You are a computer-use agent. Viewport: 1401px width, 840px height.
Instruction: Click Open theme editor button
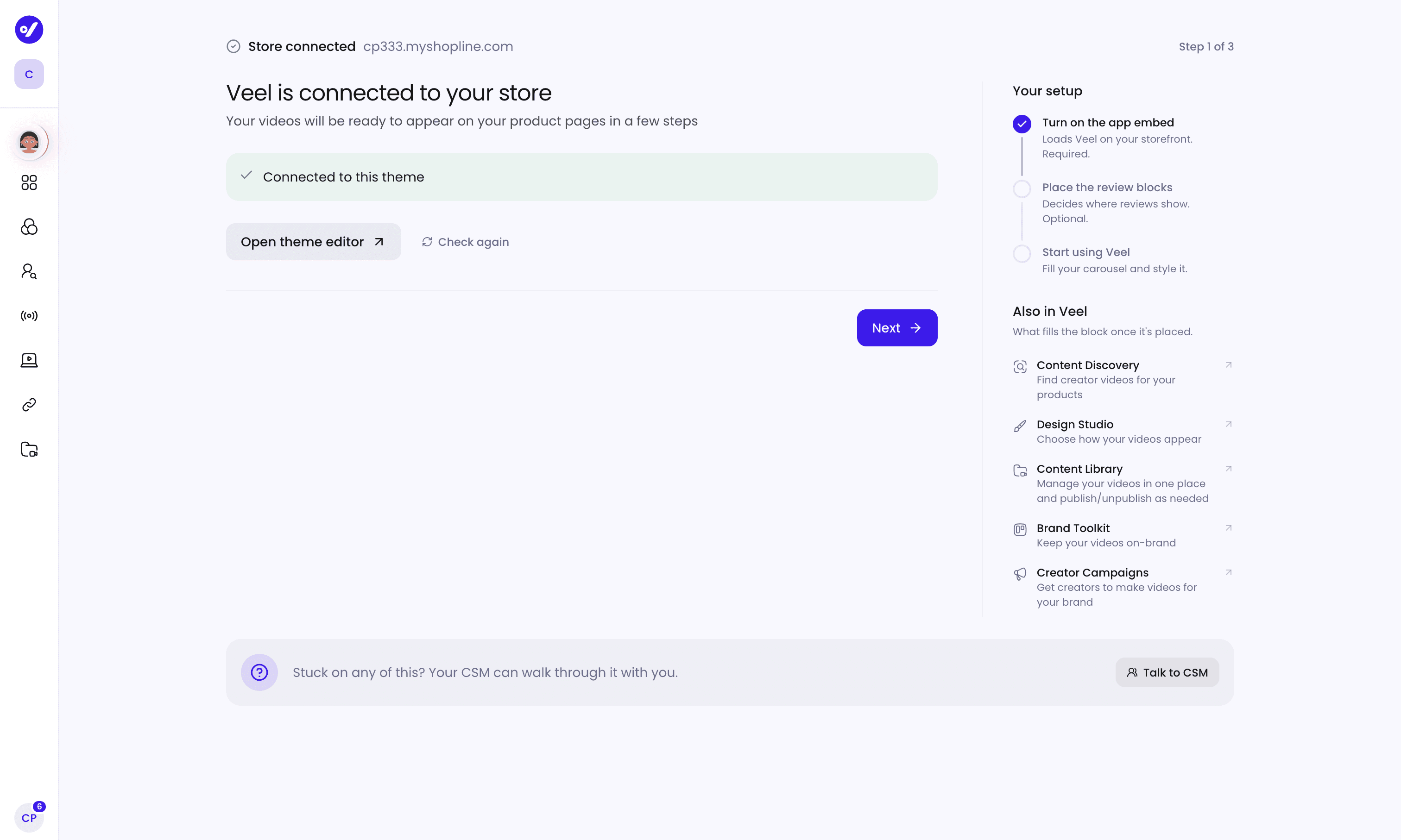click(313, 242)
